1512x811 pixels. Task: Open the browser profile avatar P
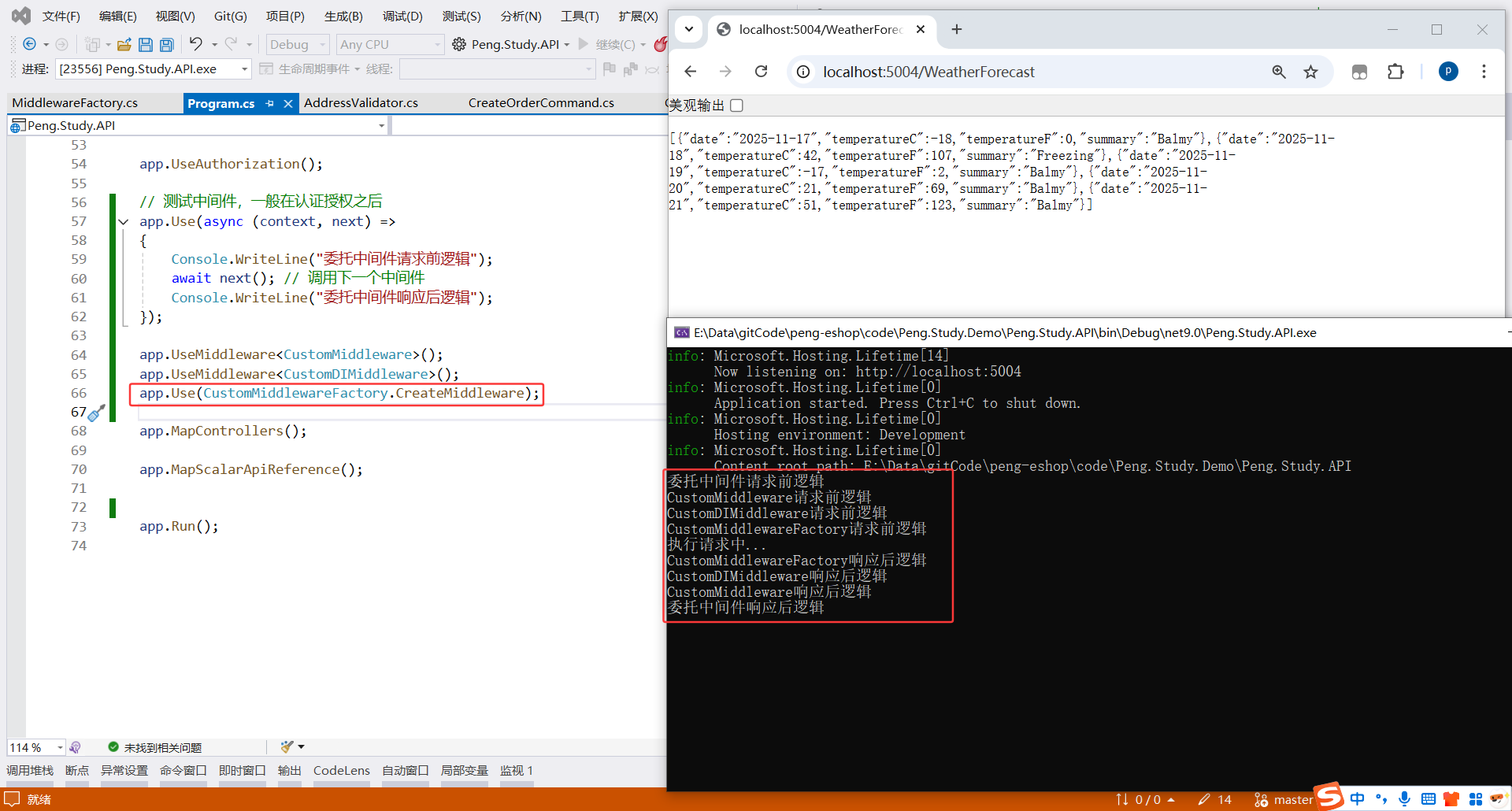[x=1448, y=72]
